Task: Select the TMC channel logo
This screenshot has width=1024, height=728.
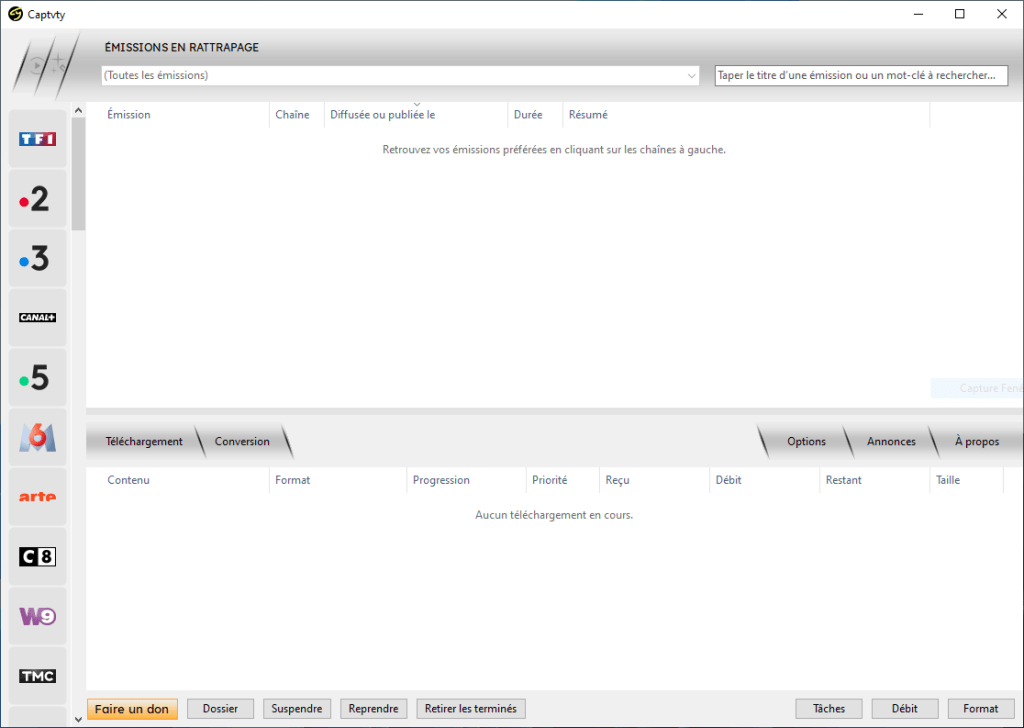Action: 38,676
